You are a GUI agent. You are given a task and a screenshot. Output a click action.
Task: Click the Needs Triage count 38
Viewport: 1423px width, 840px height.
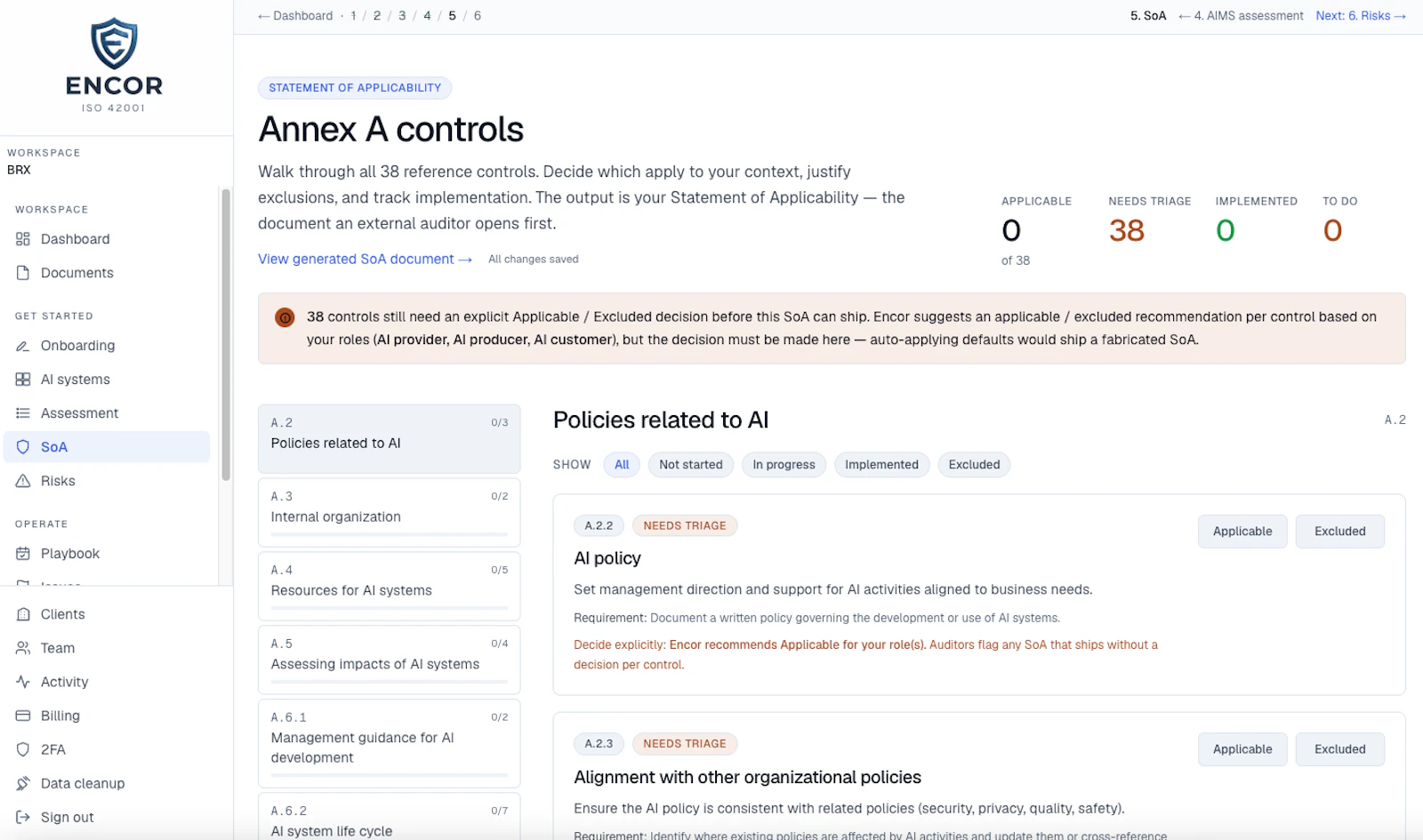pyautogui.click(x=1126, y=231)
